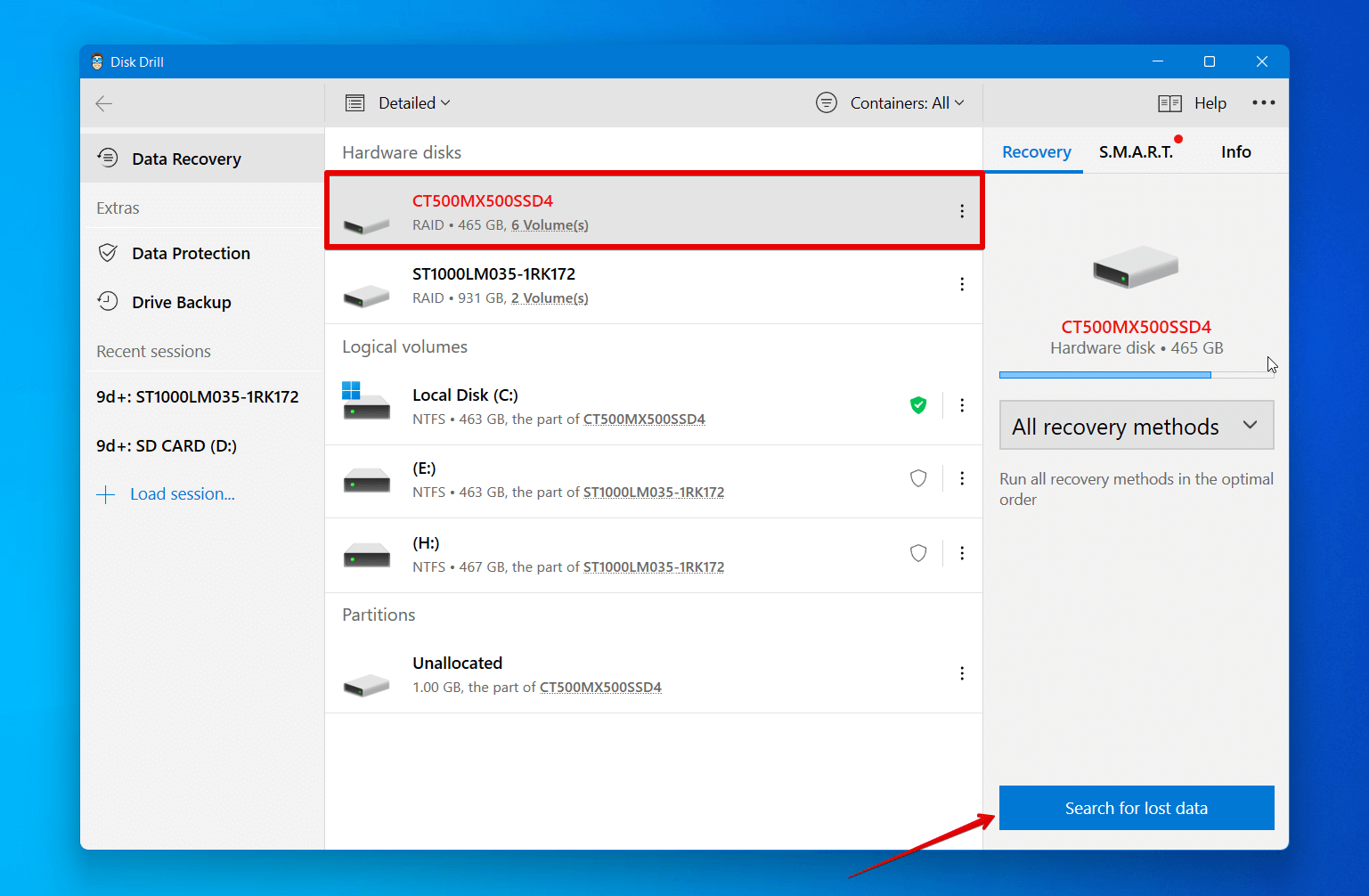Toggle green protection shield for Local Disk (C:)
Viewport: 1369px width, 896px height.
pyautogui.click(x=918, y=405)
